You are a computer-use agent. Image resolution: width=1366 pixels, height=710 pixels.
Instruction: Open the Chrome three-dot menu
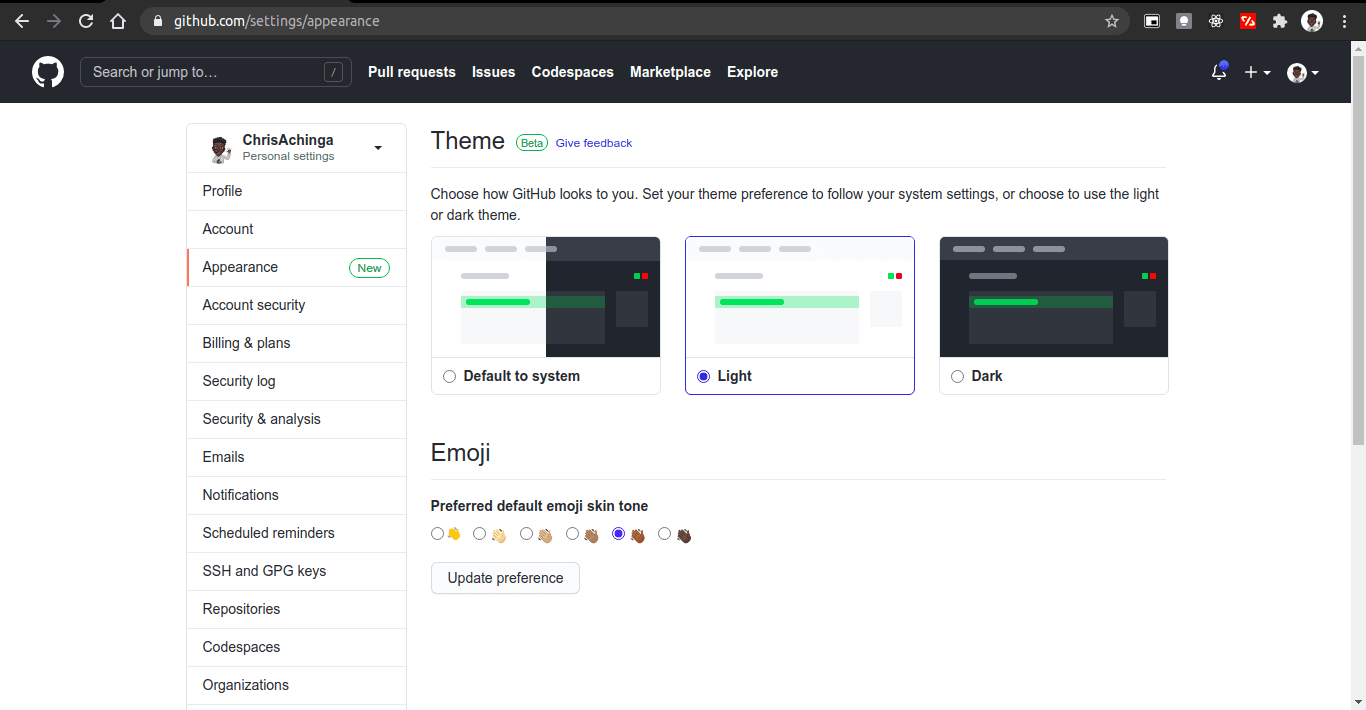1345,21
